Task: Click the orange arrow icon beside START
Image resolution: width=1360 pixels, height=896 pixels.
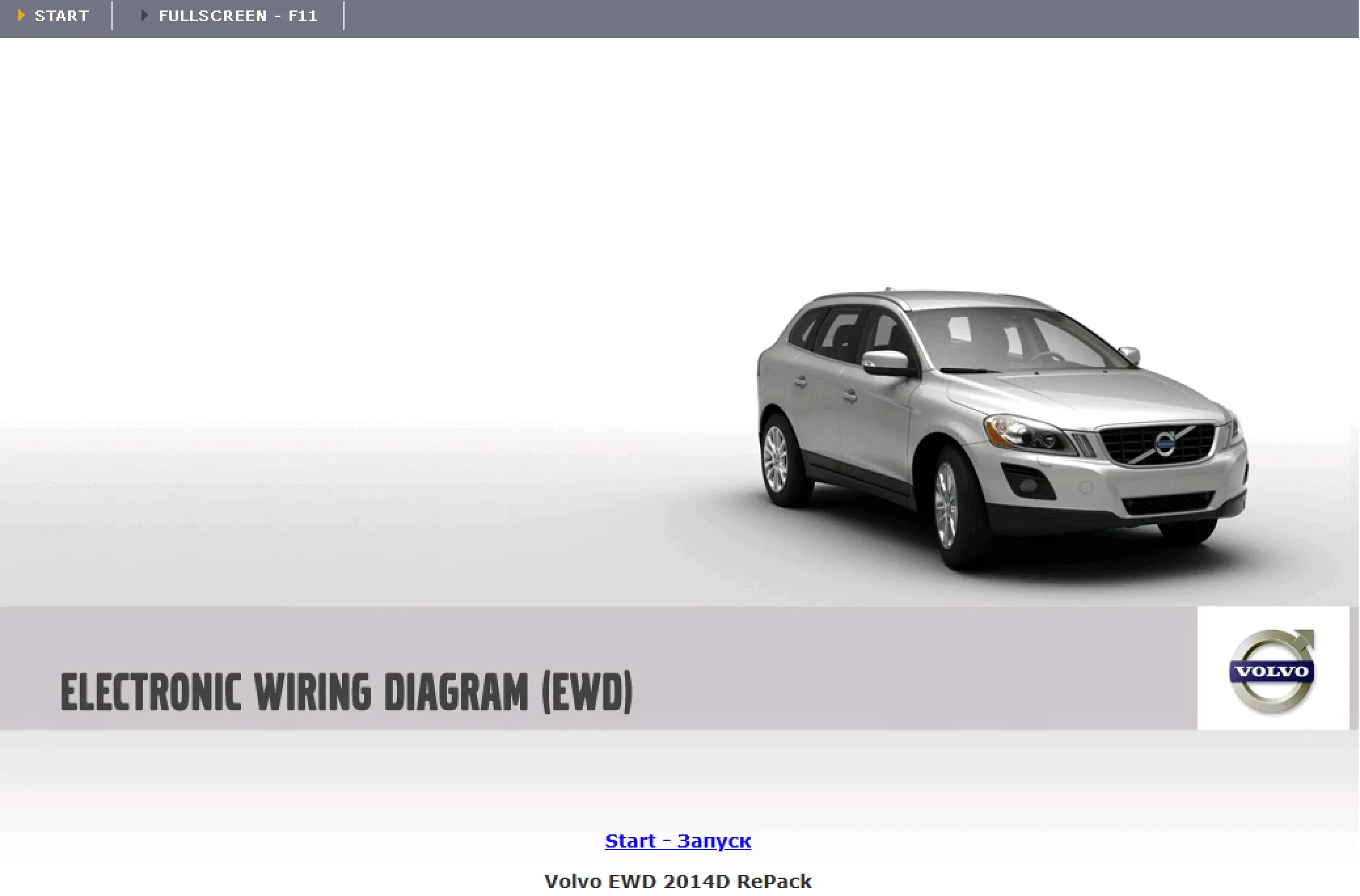Action: (x=22, y=15)
